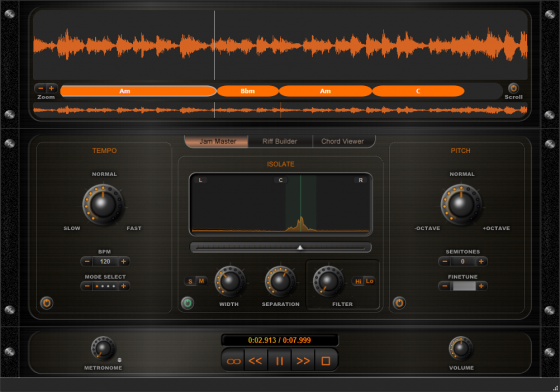Pause playback

point(280,361)
